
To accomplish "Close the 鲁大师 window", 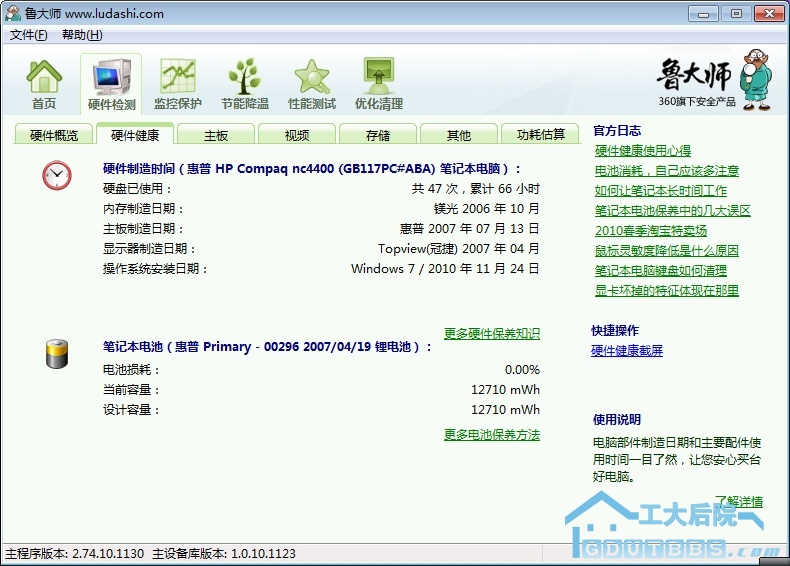I will (x=769, y=14).
